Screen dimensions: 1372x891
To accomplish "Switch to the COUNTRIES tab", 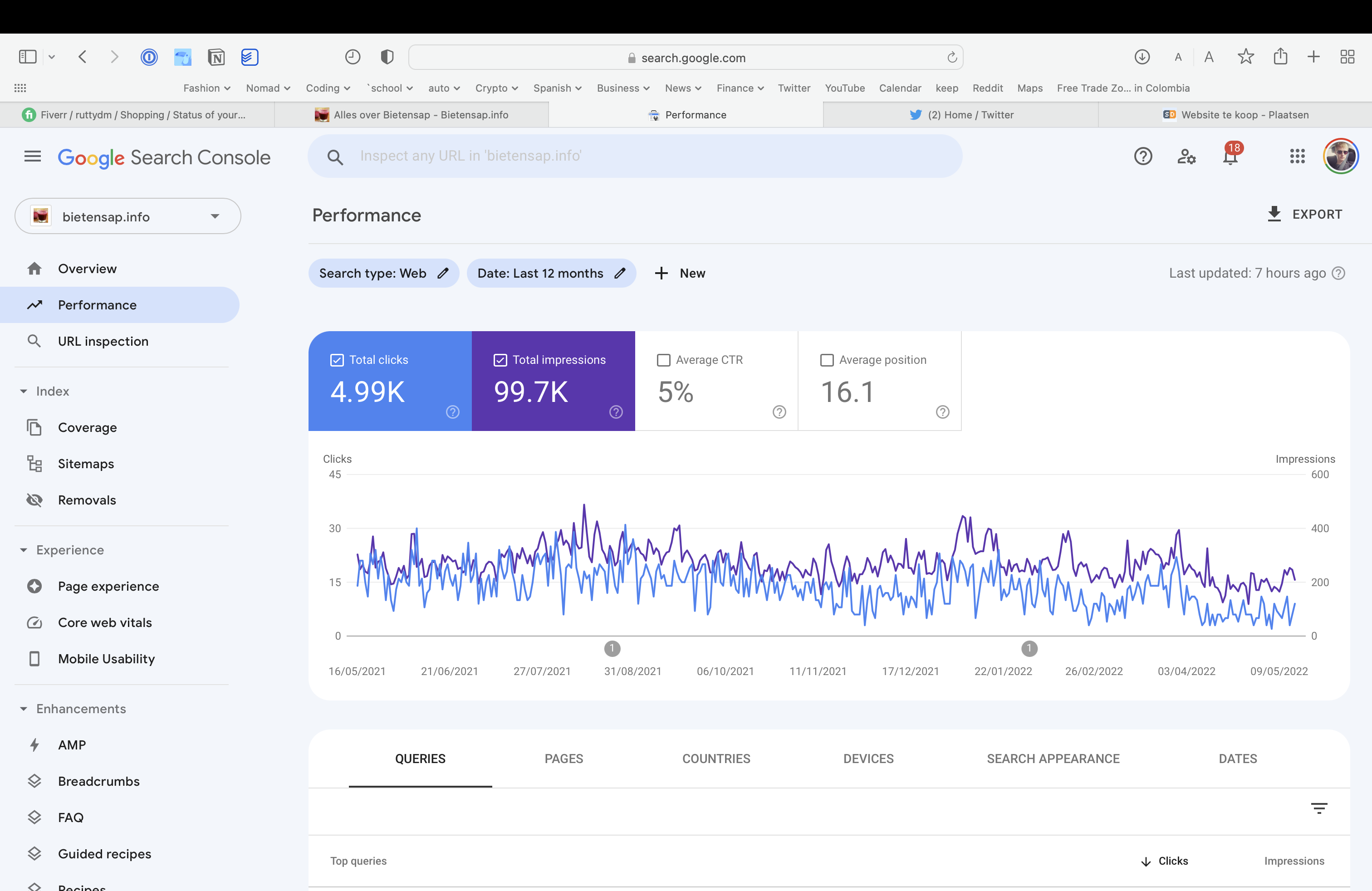I will click(x=716, y=759).
